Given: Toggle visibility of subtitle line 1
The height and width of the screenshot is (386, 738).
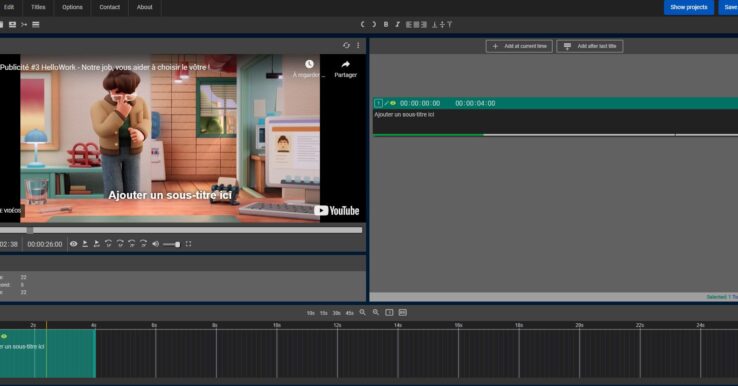Looking at the screenshot, I should tap(393, 103).
